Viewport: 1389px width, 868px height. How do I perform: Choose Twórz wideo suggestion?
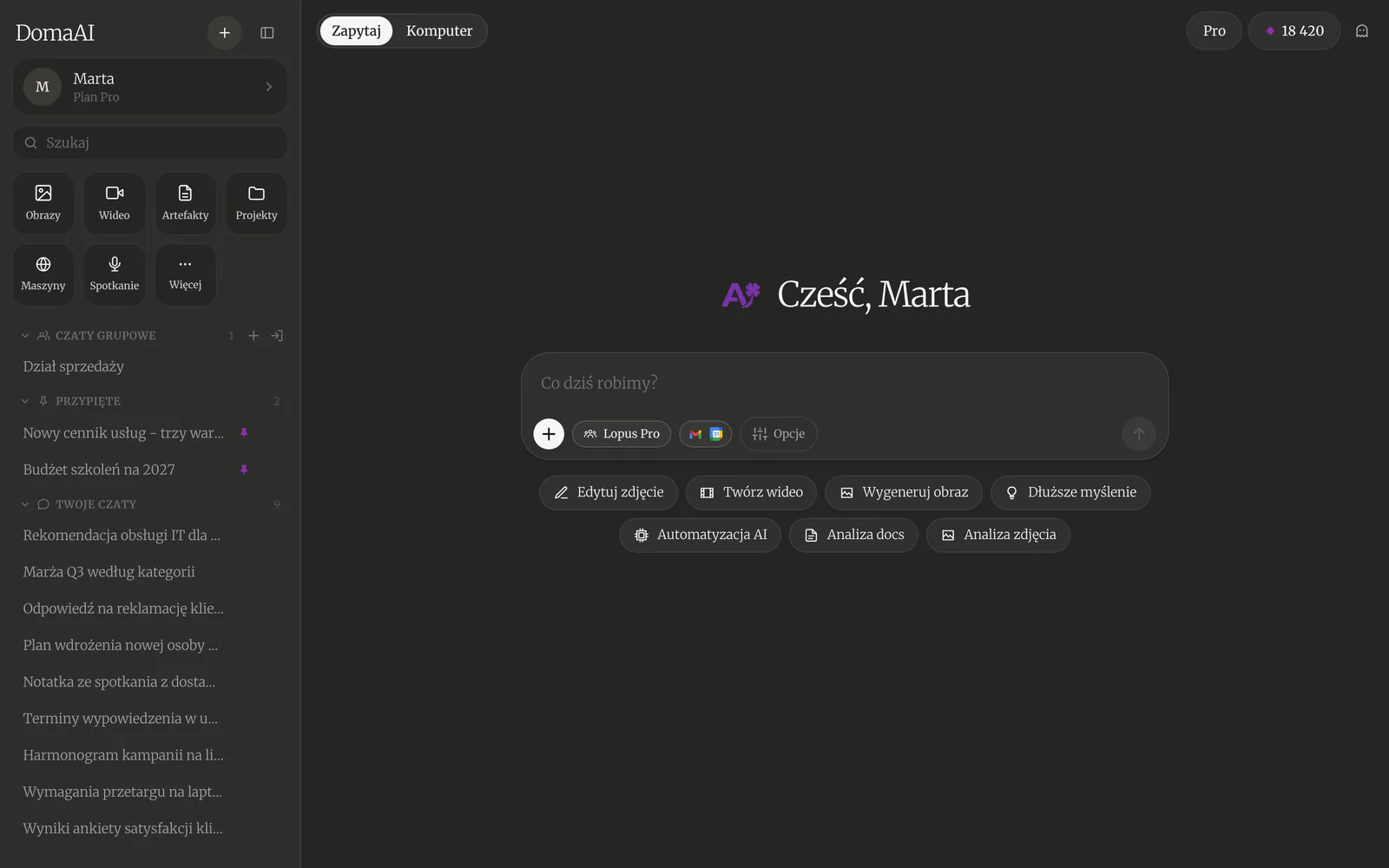click(x=751, y=492)
